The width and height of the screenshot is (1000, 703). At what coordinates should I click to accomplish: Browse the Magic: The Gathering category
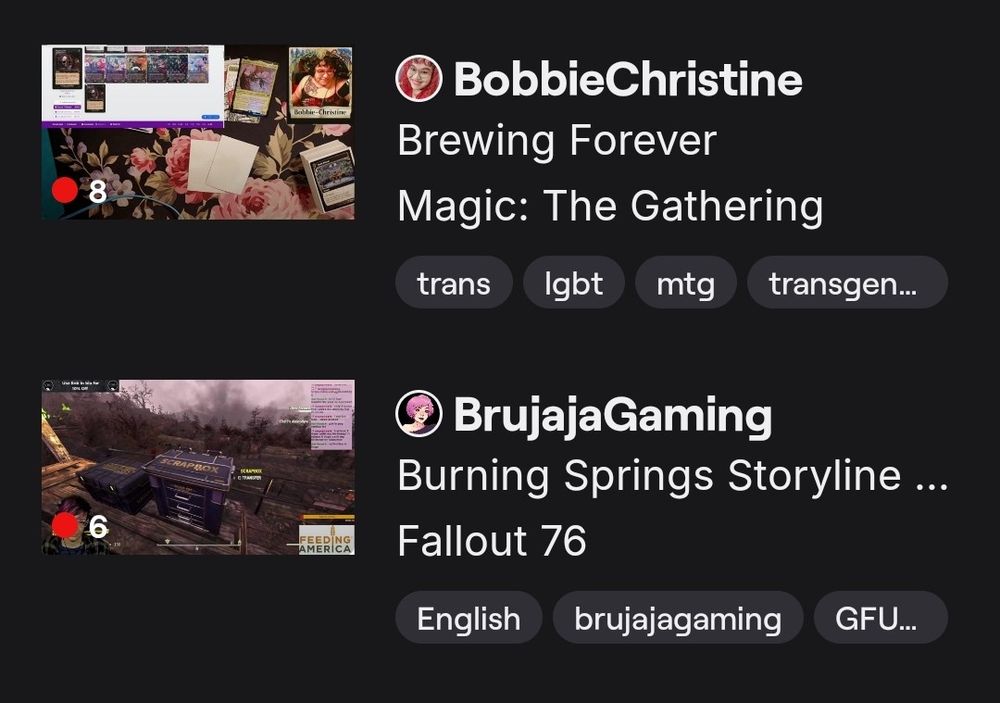point(610,206)
